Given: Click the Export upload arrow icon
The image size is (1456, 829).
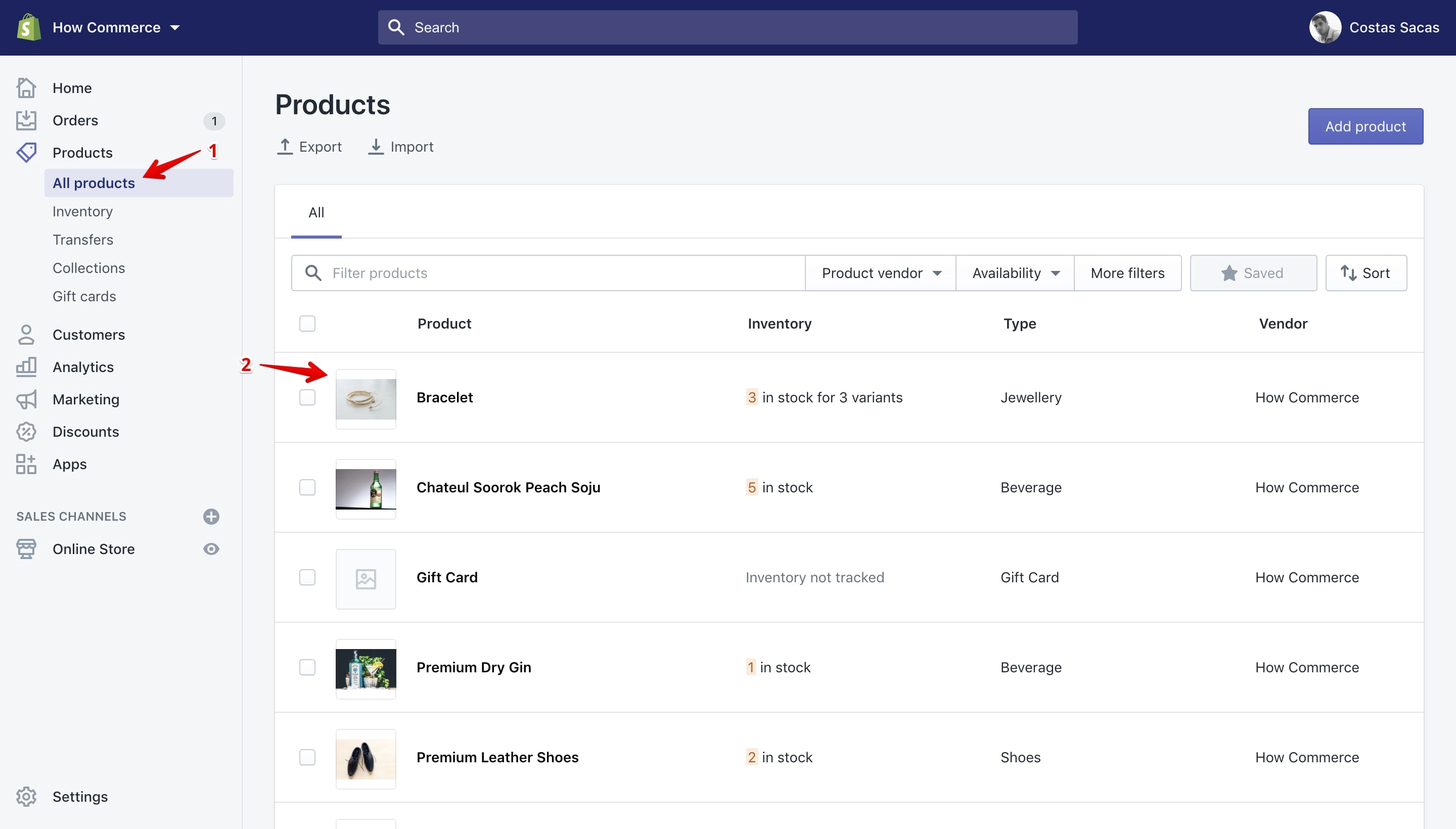Looking at the screenshot, I should point(285,146).
